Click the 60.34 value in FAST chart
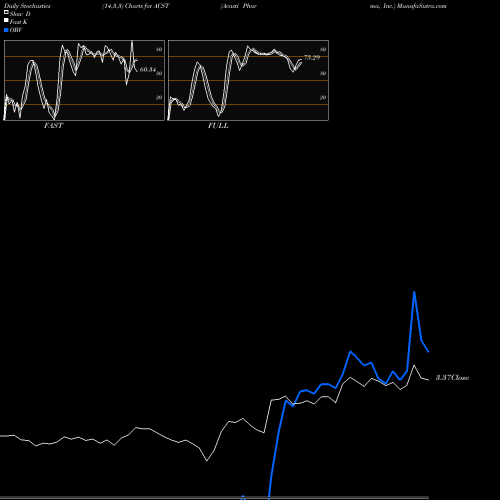 [x=148, y=69]
